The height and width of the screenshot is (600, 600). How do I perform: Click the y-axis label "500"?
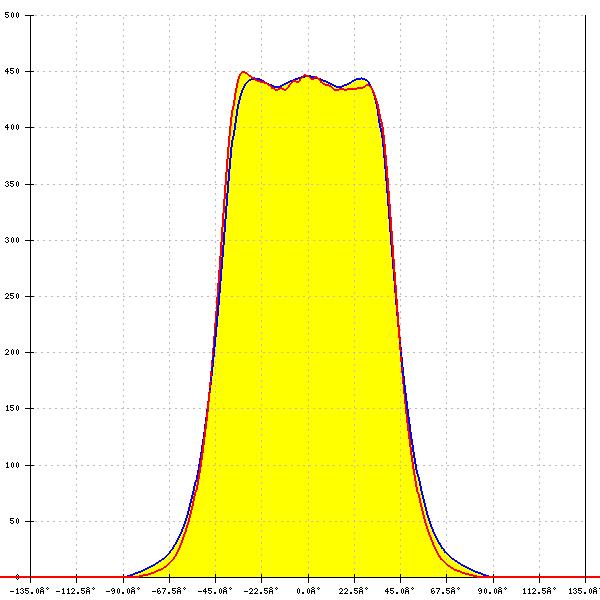click(12, 15)
